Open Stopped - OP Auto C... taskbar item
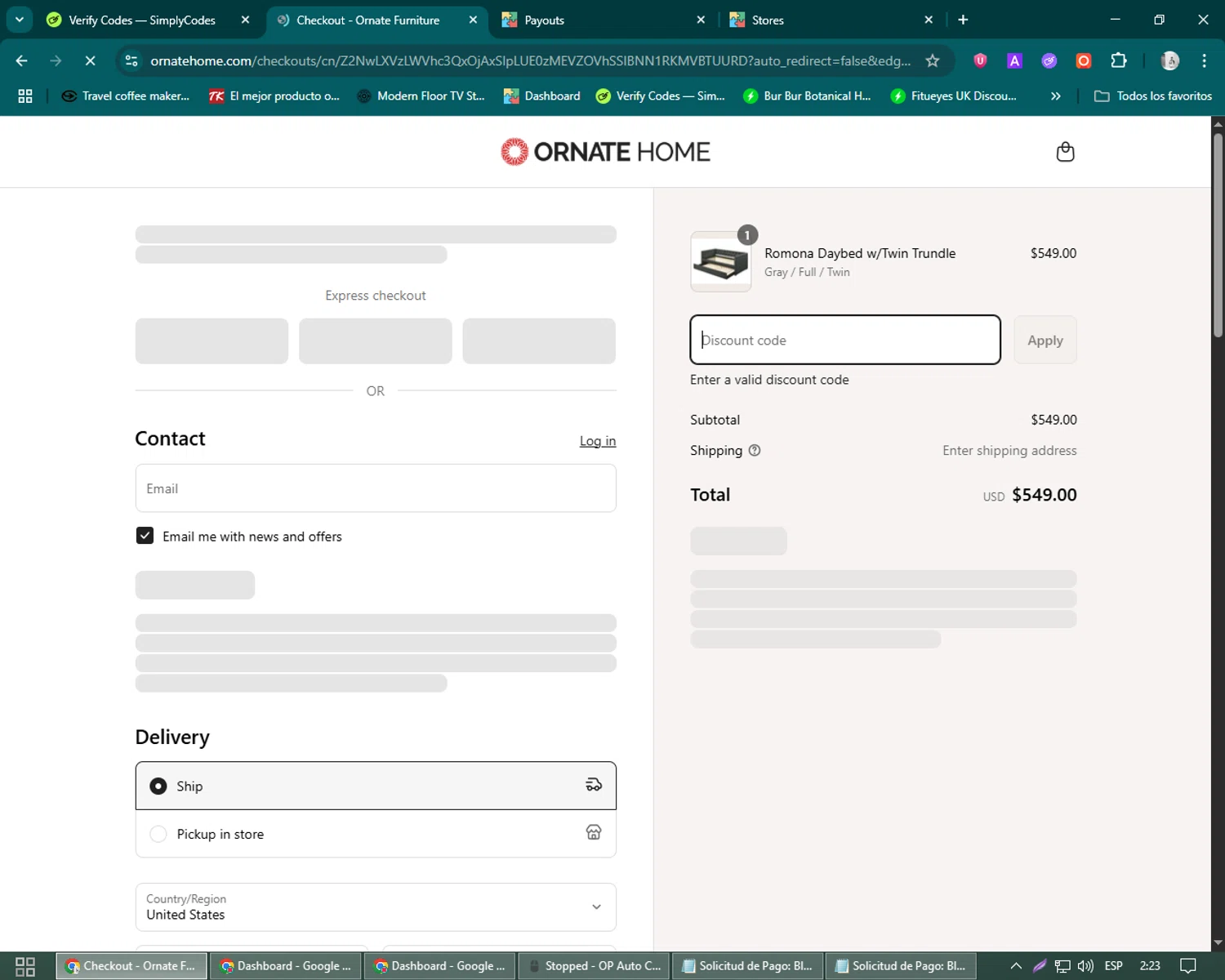This screenshot has width=1225, height=980. 594,966
